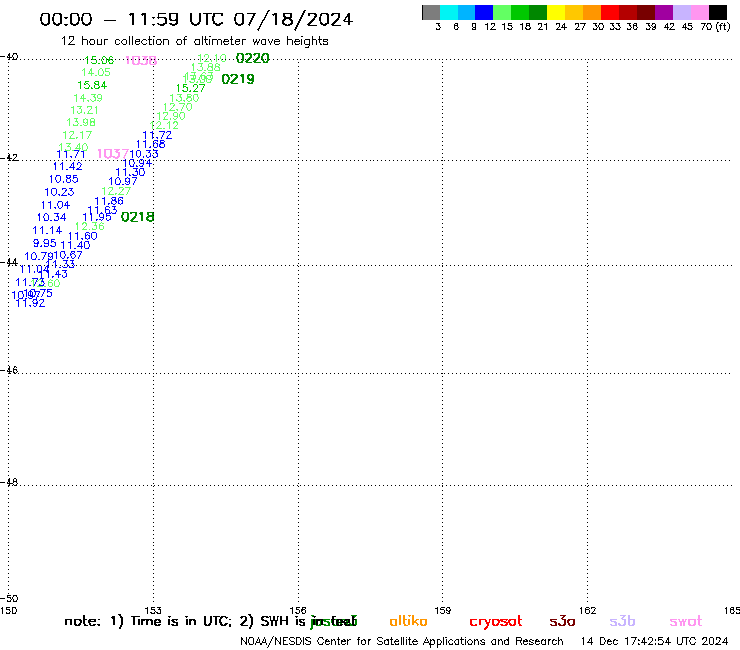
Task: Click the gray swatch in the color scale
Action: (431, 12)
